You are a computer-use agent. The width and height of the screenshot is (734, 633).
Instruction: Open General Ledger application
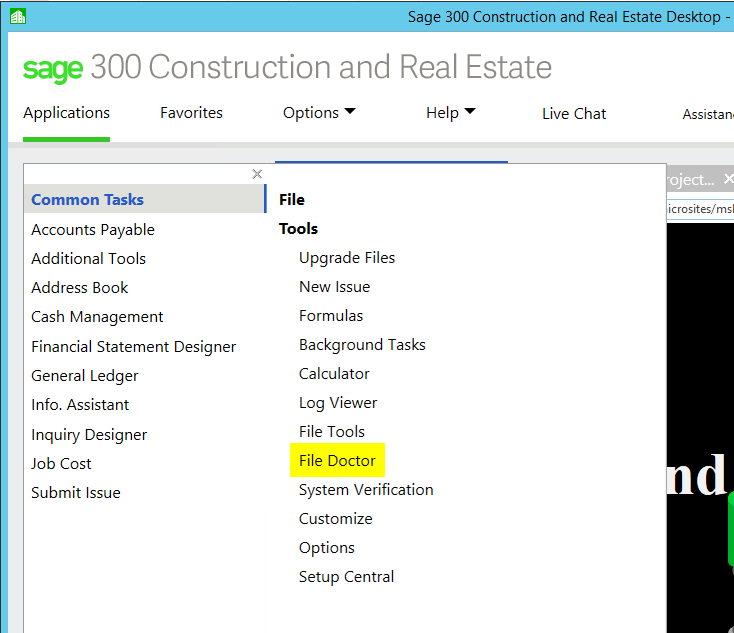85,375
